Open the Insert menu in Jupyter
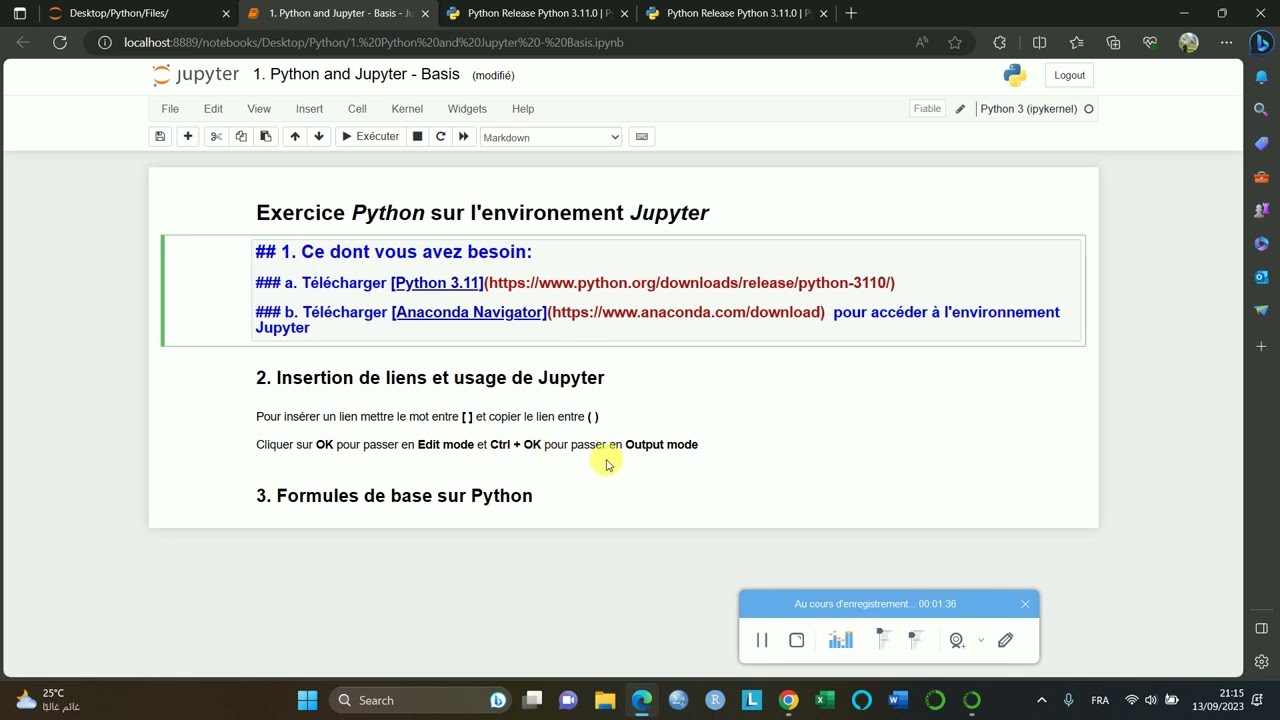This screenshot has width=1280, height=720. (309, 109)
